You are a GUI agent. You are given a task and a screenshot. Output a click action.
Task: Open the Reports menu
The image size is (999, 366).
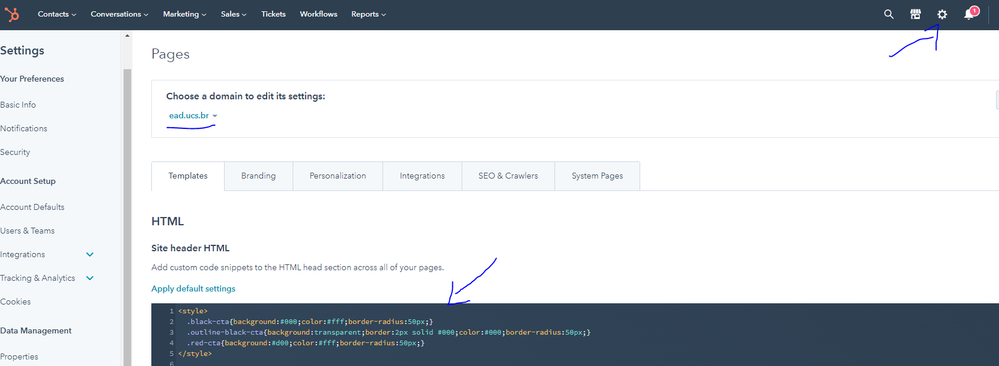[x=368, y=14]
